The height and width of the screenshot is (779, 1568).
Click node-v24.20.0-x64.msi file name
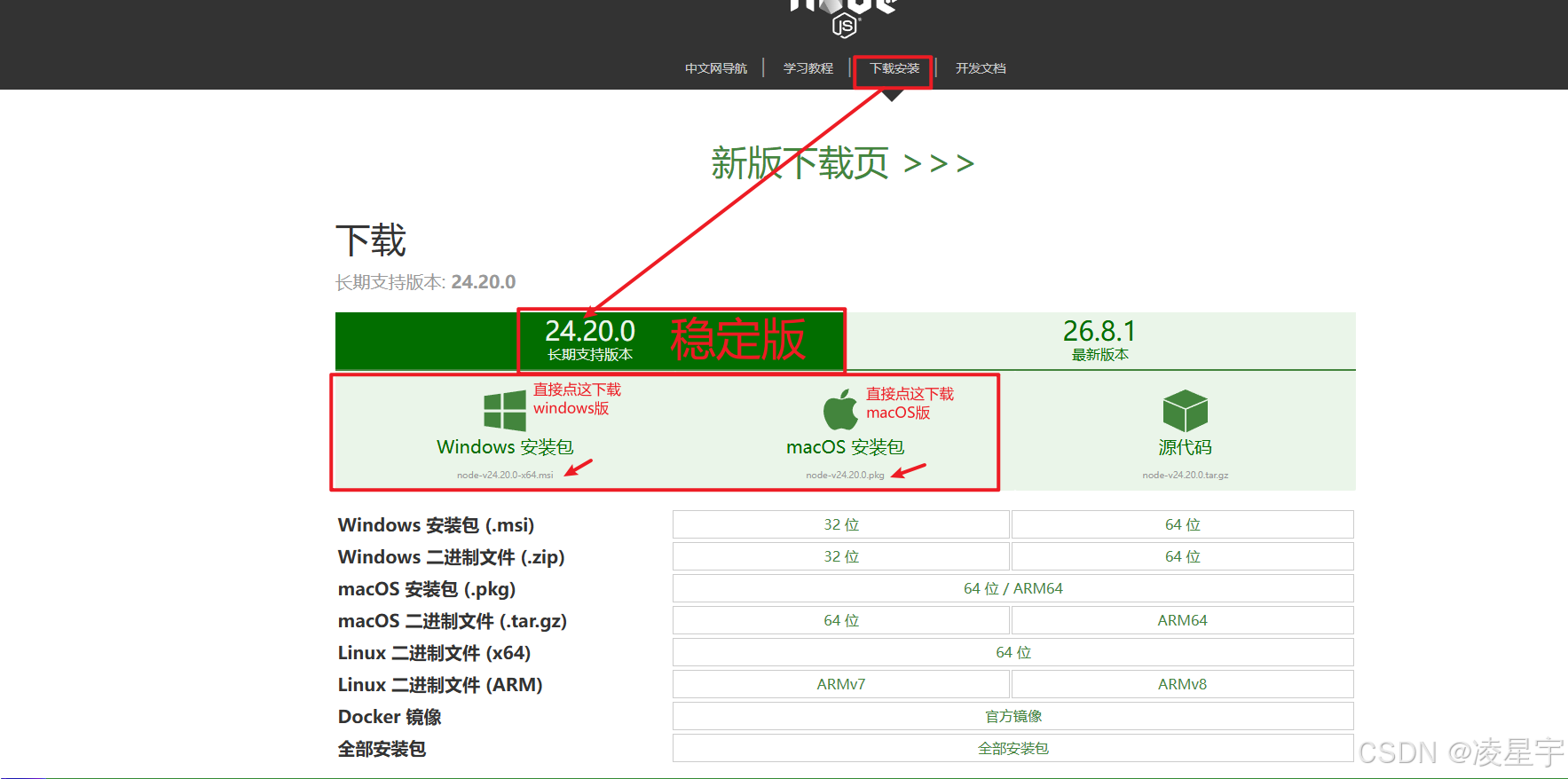(505, 476)
